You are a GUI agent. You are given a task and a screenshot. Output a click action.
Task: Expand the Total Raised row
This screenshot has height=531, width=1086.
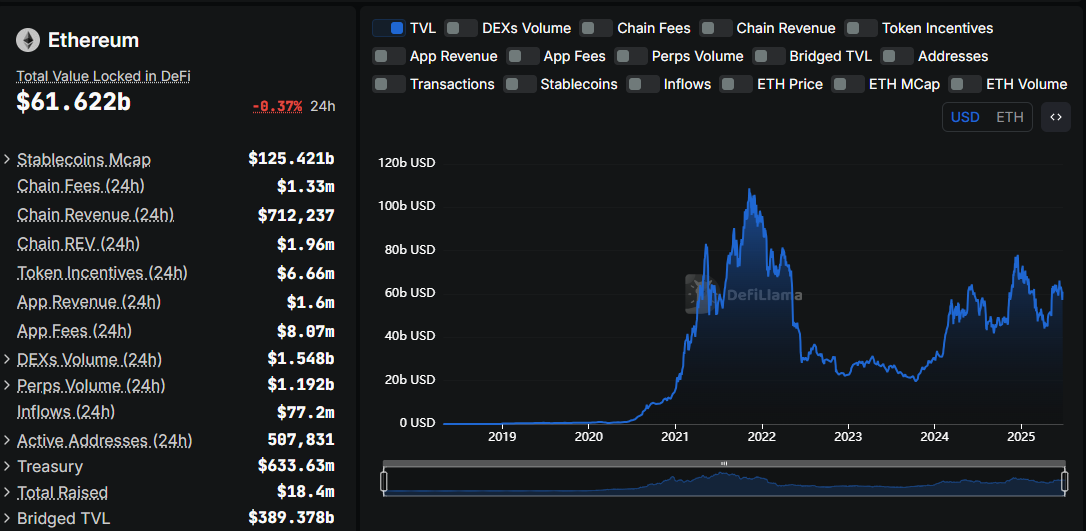(x=7, y=492)
